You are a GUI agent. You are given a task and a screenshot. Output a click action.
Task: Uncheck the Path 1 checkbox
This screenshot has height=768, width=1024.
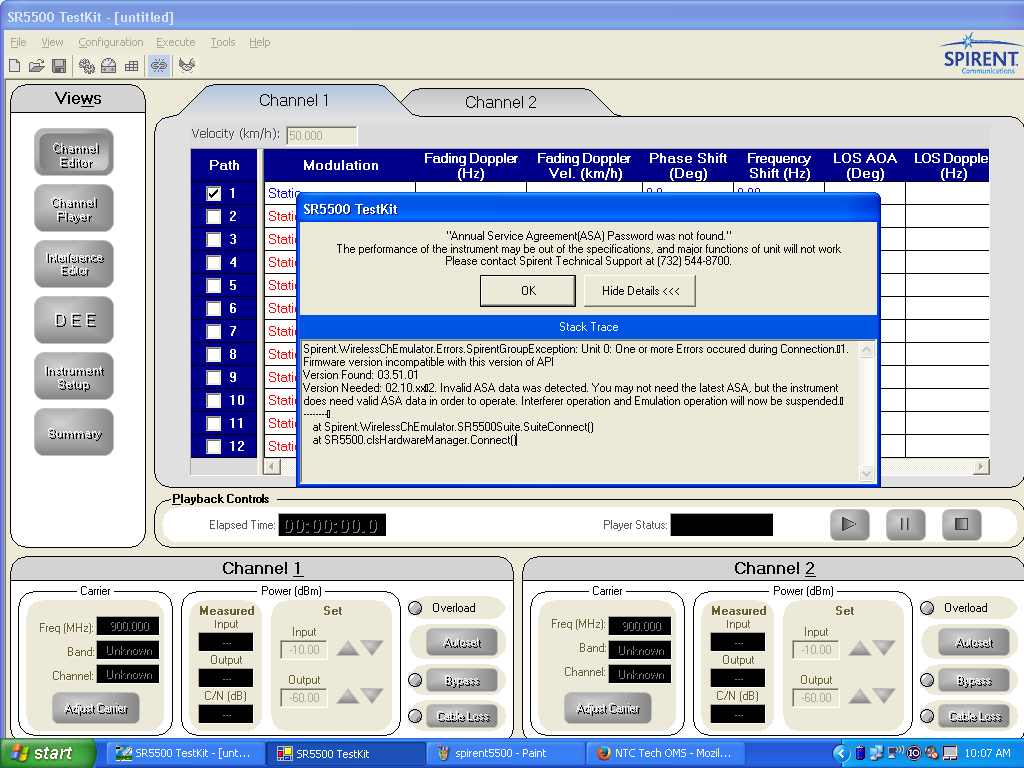click(214, 194)
